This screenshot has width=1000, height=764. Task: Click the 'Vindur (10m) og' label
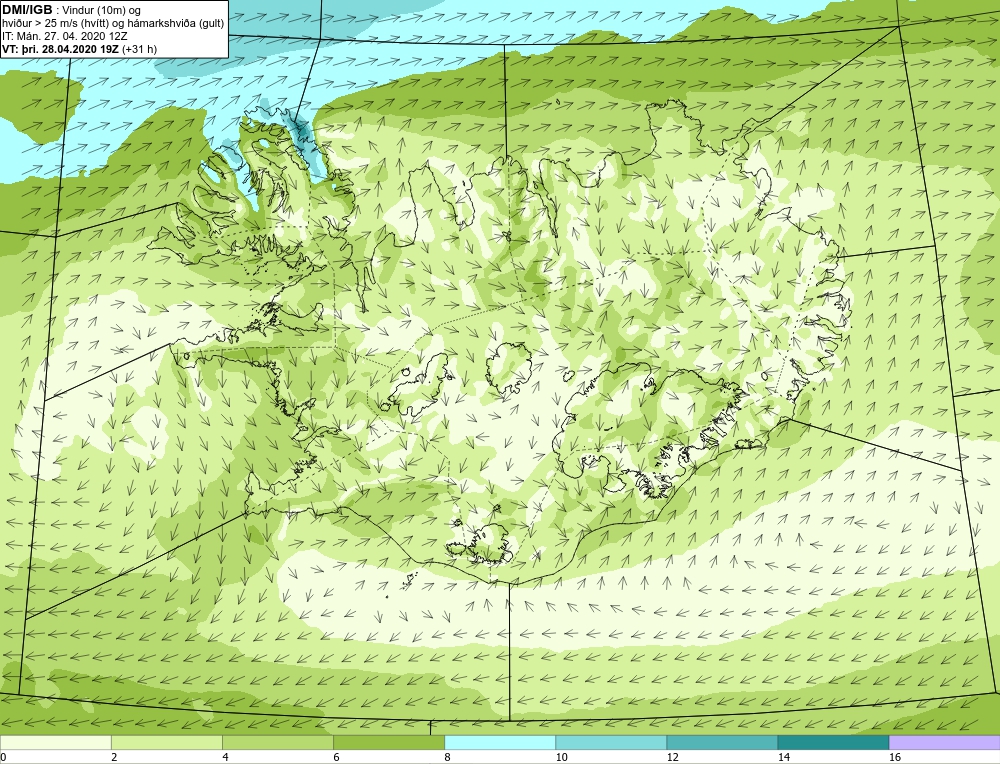[103, 10]
